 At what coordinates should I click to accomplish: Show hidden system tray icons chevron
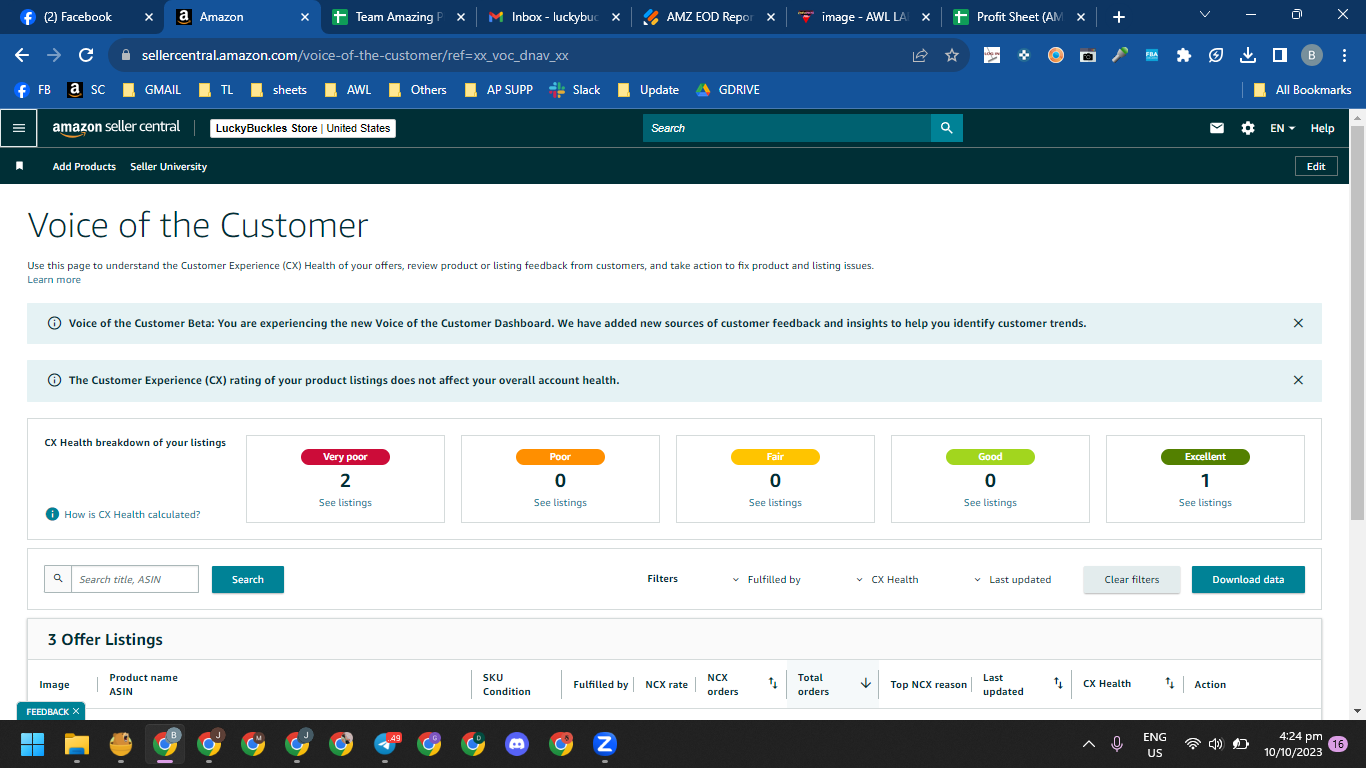coord(1089,744)
